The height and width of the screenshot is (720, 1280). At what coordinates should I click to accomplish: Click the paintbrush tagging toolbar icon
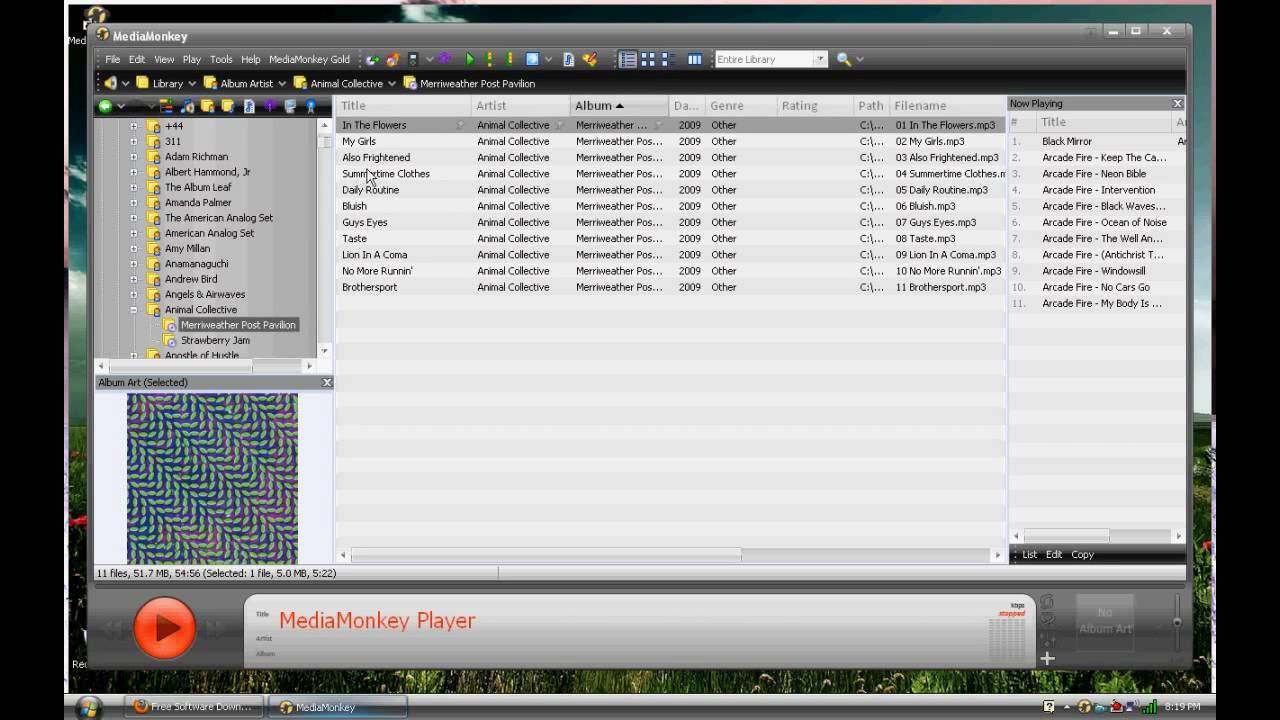[x=589, y=60]
